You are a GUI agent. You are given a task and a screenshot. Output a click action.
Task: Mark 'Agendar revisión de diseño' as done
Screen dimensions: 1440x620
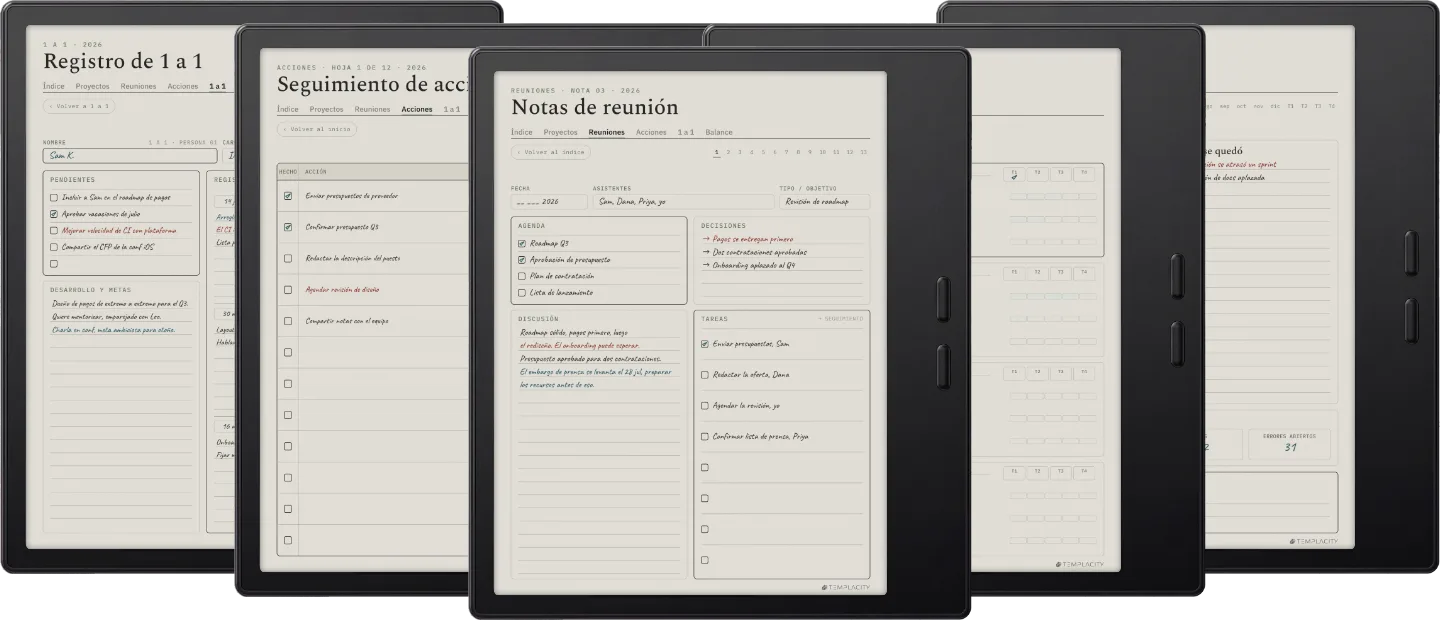point(288,290)
